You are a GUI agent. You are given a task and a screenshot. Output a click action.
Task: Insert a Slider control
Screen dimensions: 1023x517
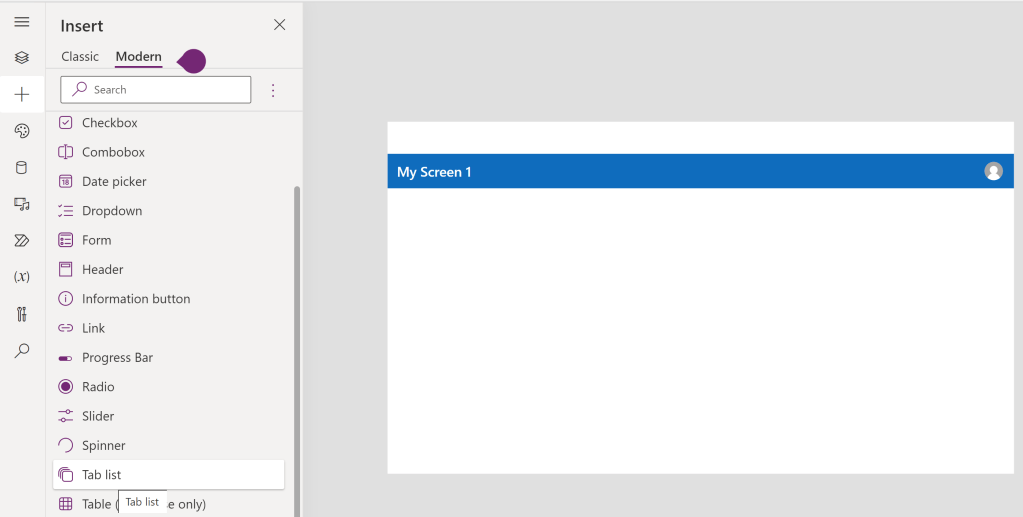pos(98,416)
